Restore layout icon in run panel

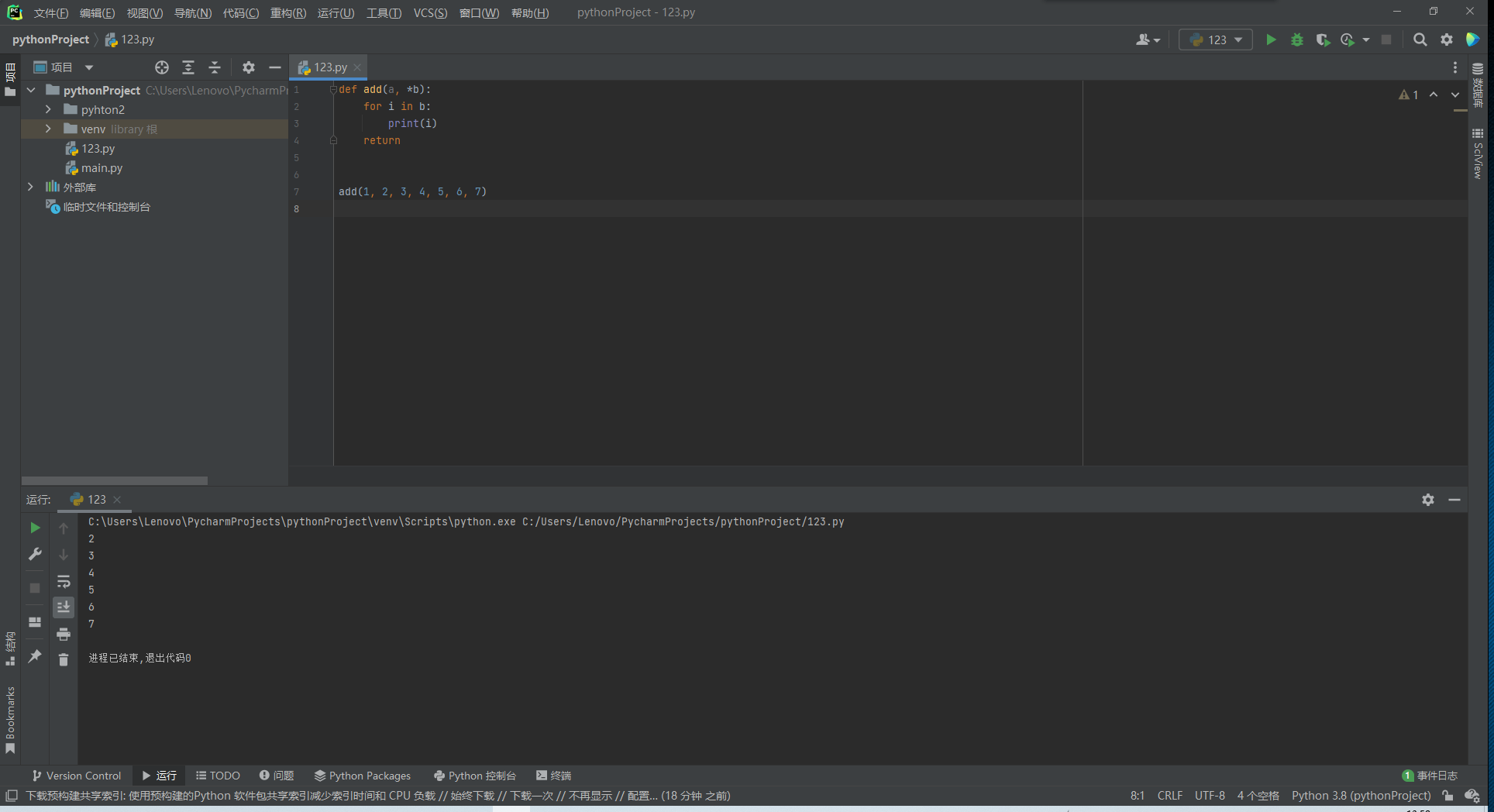pyautogui.click(x=35, y=622)
